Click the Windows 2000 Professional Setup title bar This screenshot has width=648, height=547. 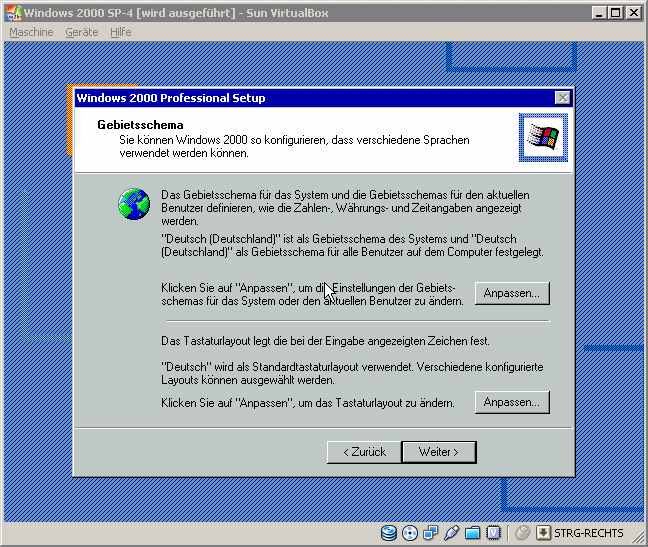click(x=300, y=98)
